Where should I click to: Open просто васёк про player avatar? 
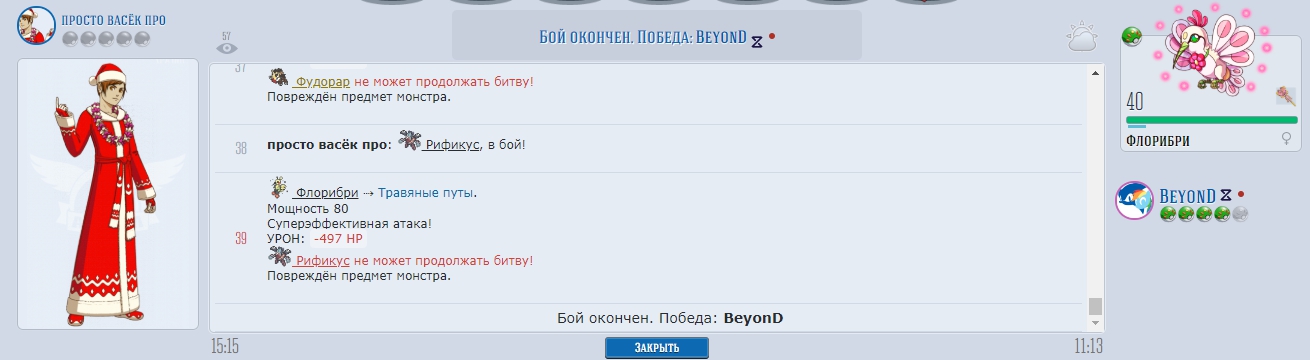point(36,25)
